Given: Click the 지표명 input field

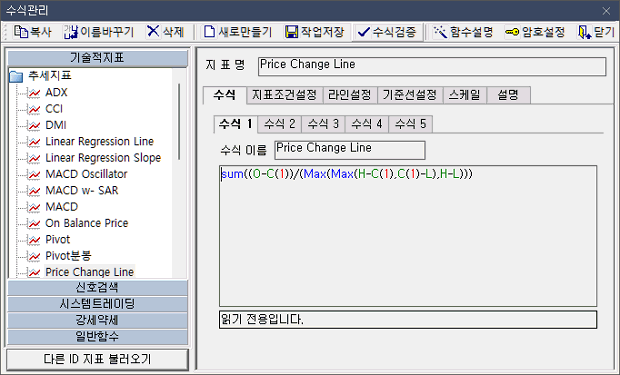Looking at the screenshot, I should [x=432, y=66].
